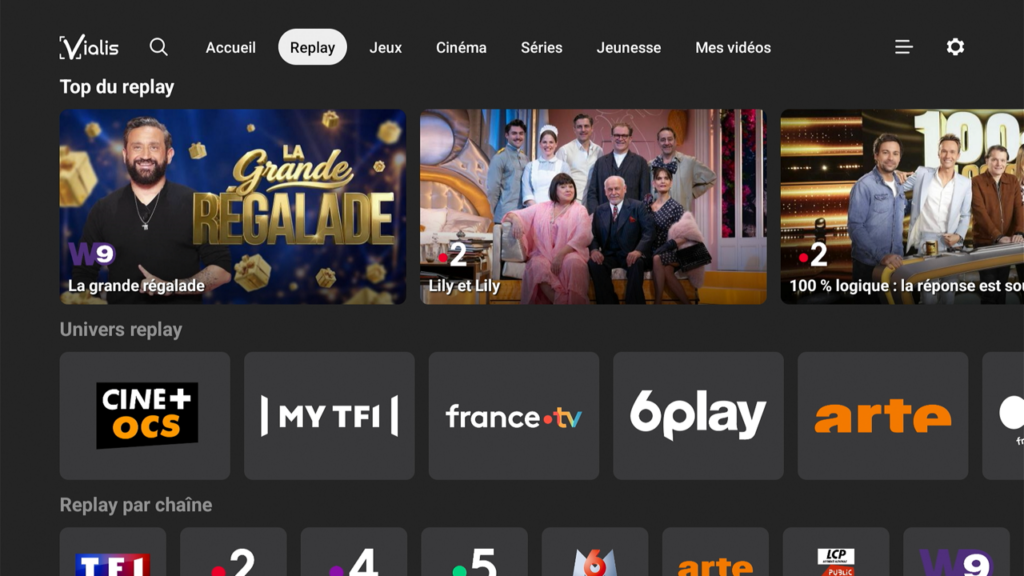Open the search magnifier icon

159,47
